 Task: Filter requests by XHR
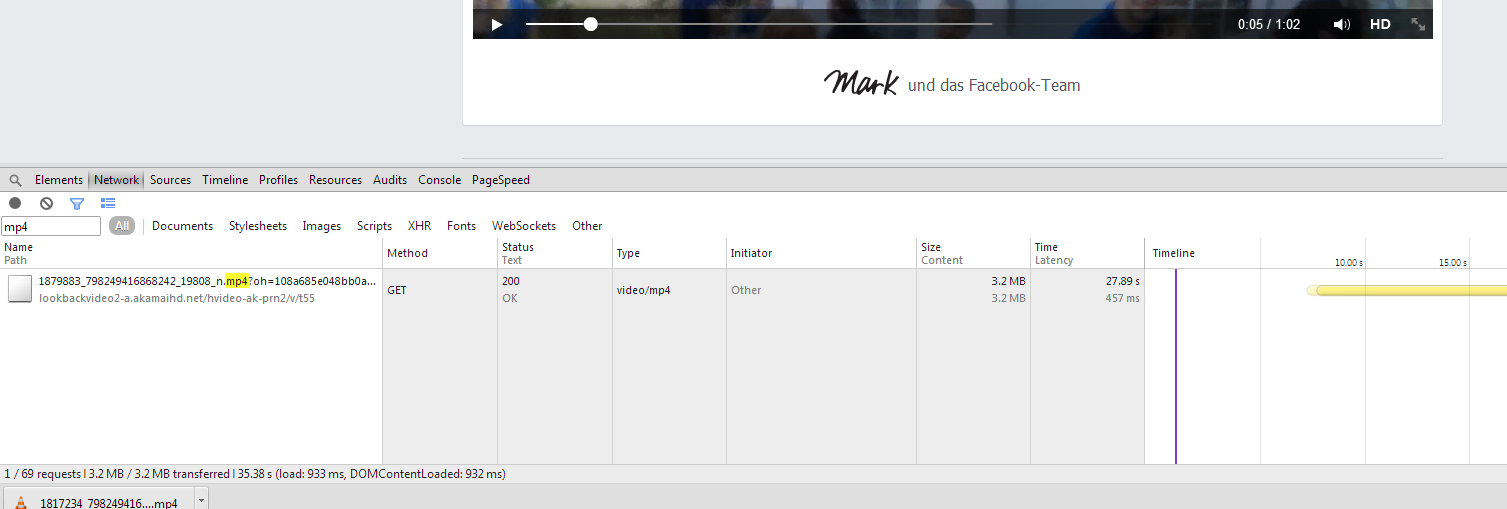coord(420,226)
